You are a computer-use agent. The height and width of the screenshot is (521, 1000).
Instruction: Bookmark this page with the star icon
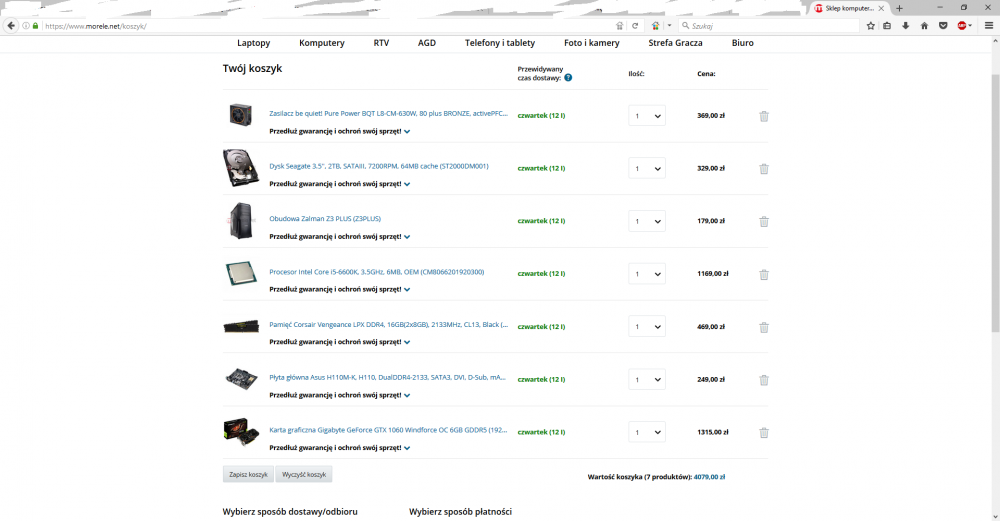pyautogui.click(x=871, y=26)
